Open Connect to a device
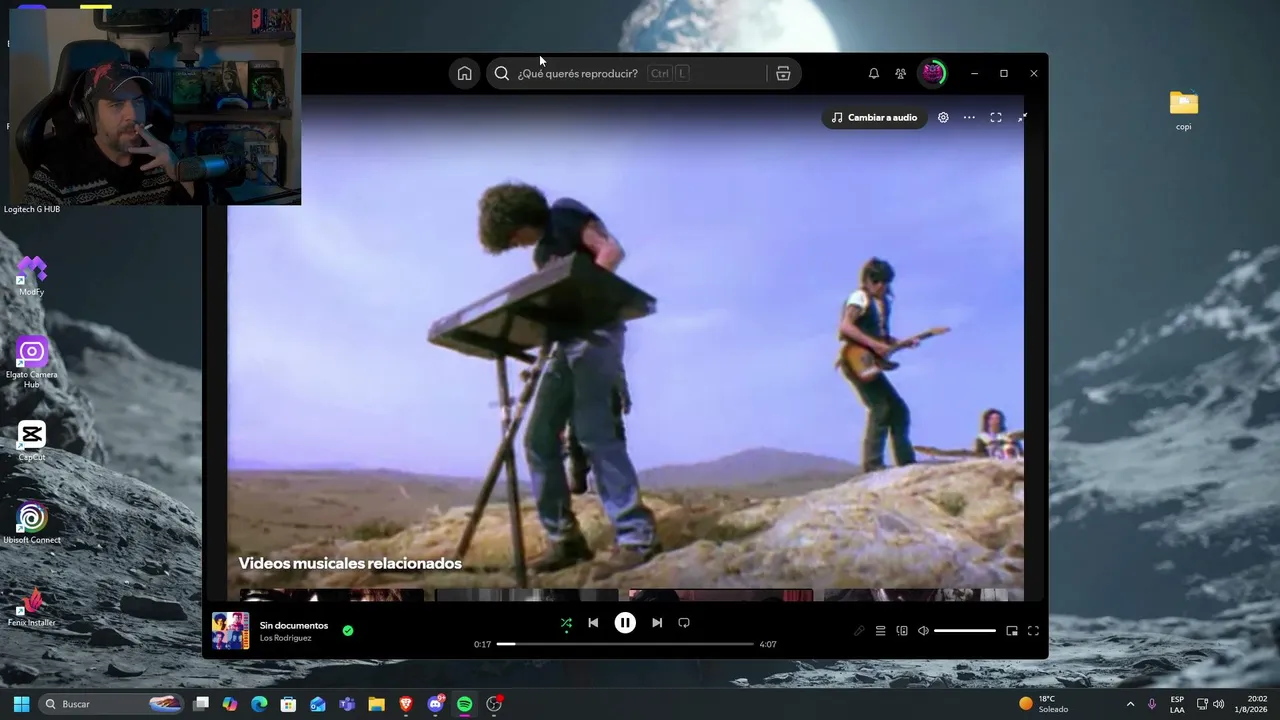The image size is (1280, 720). 902,631
